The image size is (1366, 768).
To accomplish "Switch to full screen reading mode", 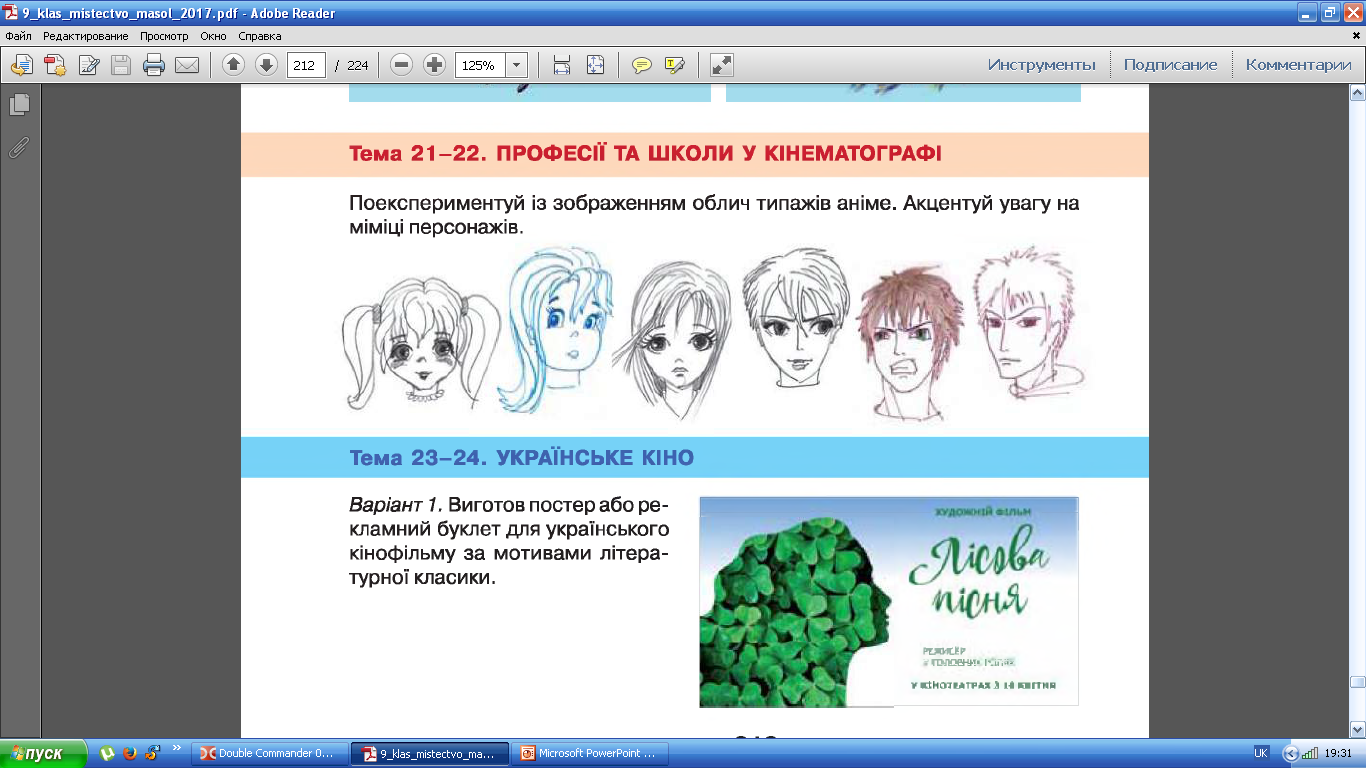I will coord(721,65).
